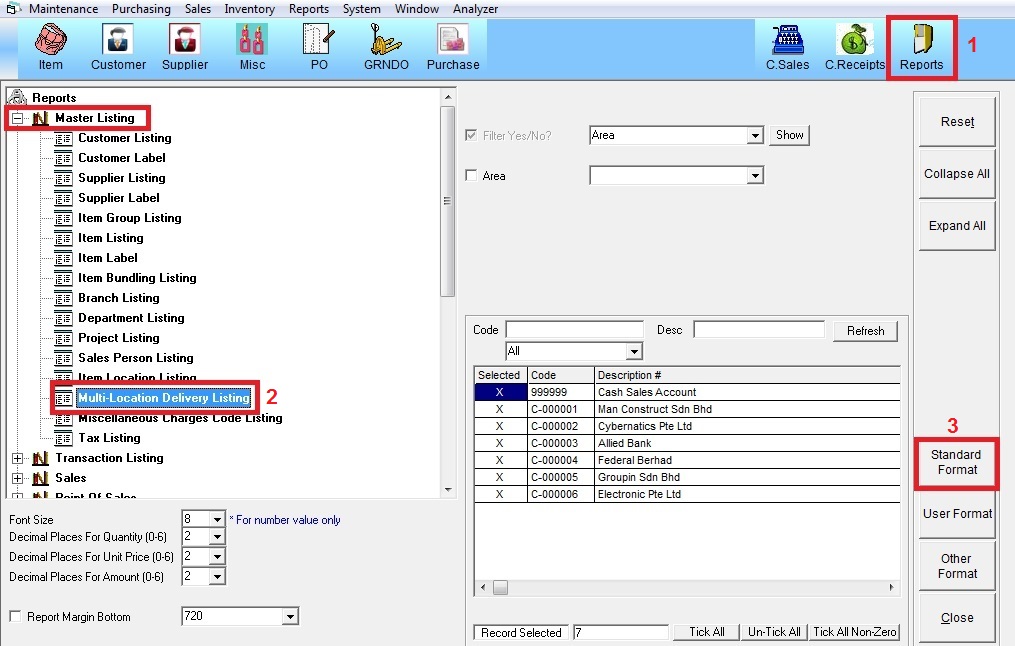
Task: Click the Code search input field
Action: 574,330
